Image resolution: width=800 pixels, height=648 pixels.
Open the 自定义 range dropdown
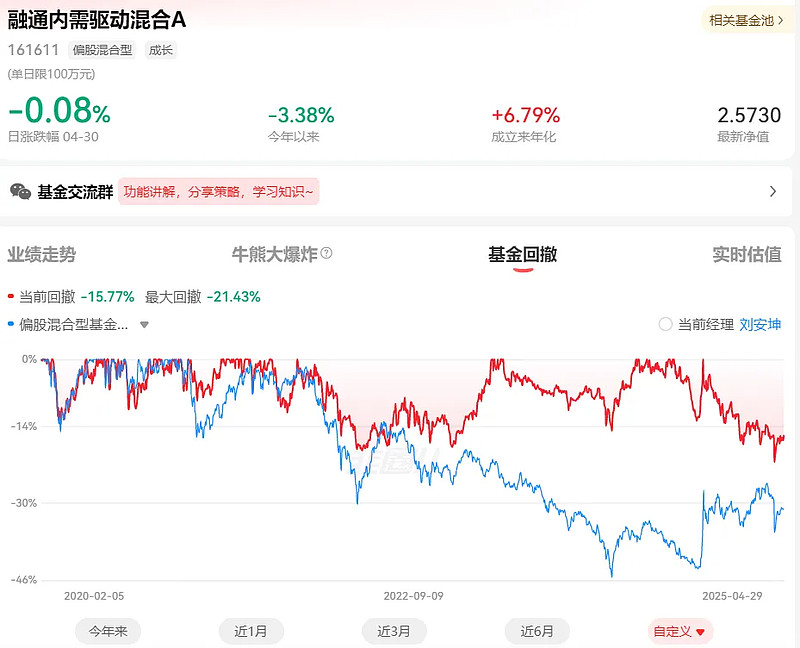click(680, 631)
